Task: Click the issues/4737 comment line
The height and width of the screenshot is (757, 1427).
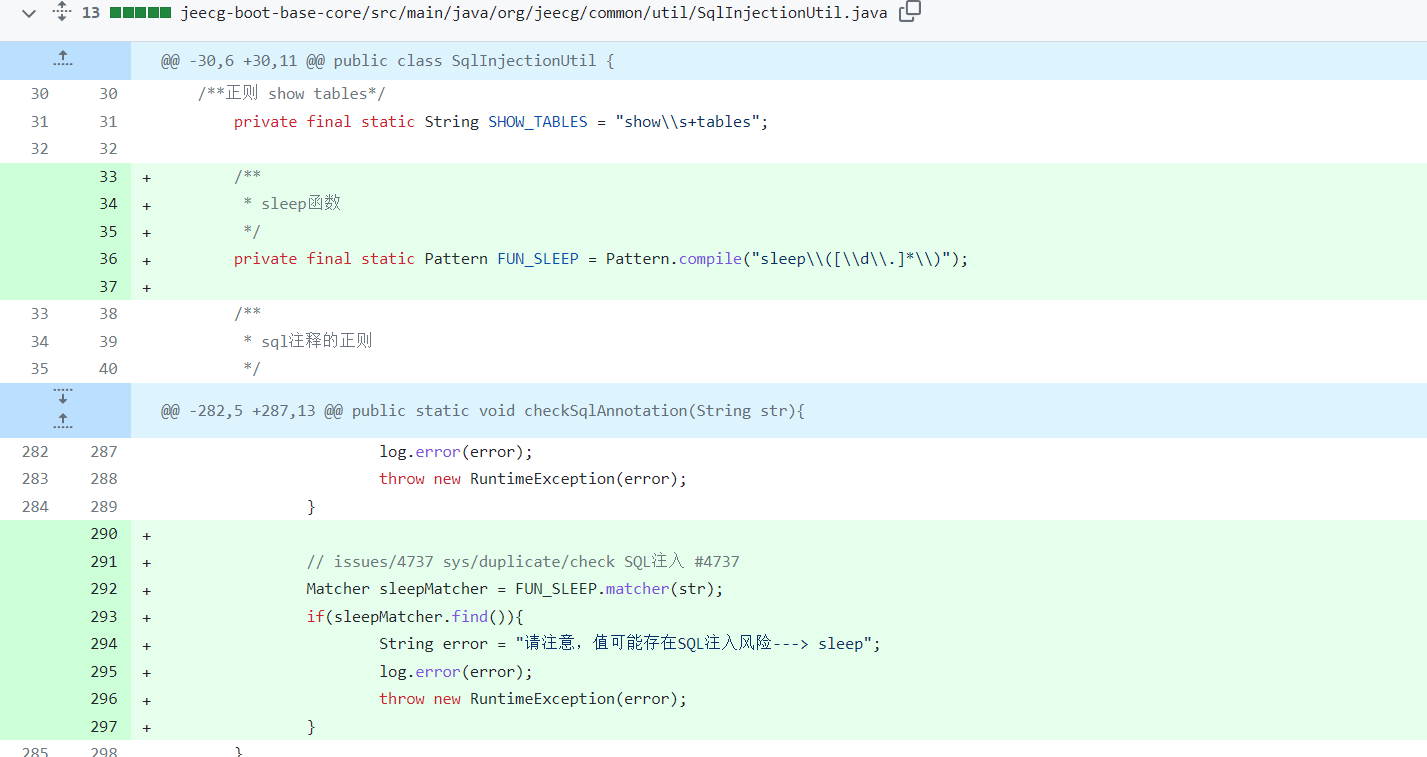Action: click(523, 562)
